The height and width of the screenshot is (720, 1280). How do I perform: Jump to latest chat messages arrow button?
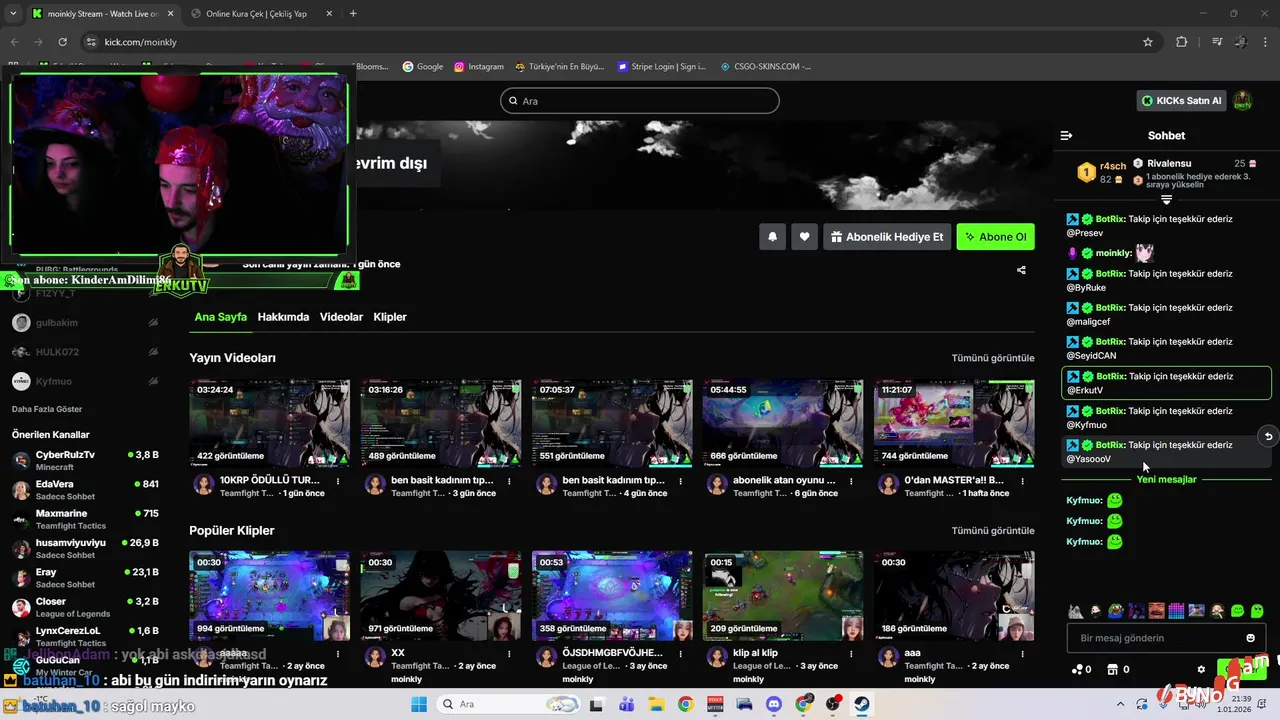tap(1268, 436)
